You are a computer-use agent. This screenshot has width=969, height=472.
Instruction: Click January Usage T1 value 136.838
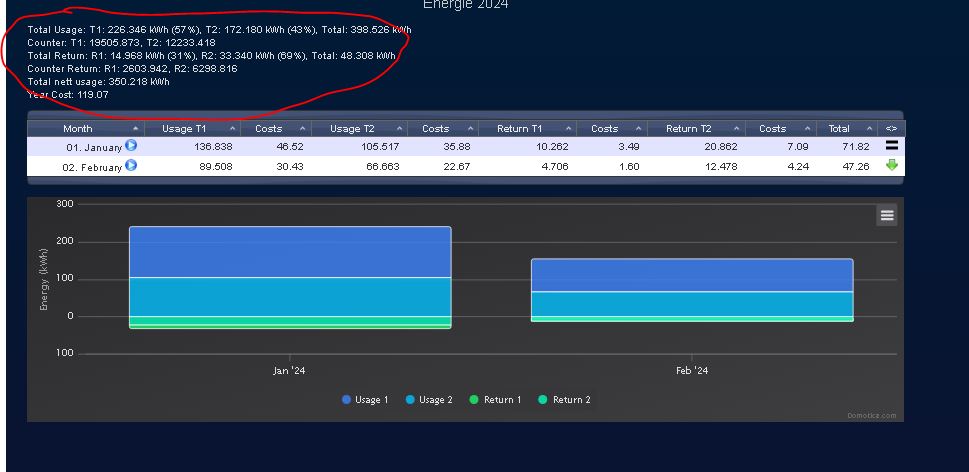[211, 147]
